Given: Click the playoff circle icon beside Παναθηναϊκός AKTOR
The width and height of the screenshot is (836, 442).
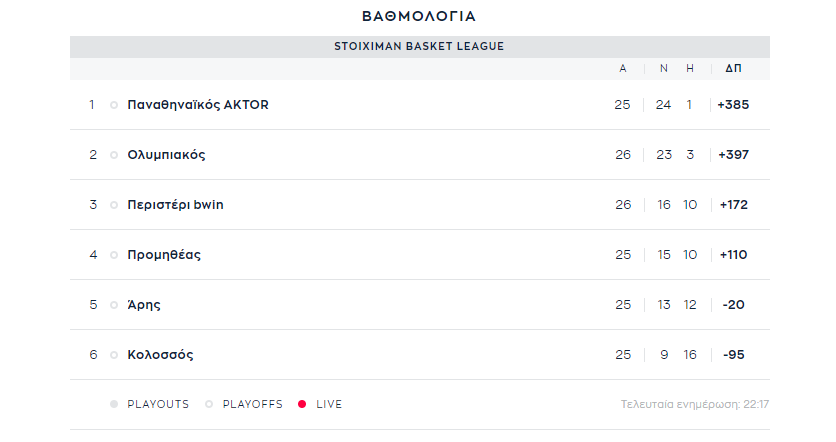Looking at the screenshot, I should coord(114,105).
